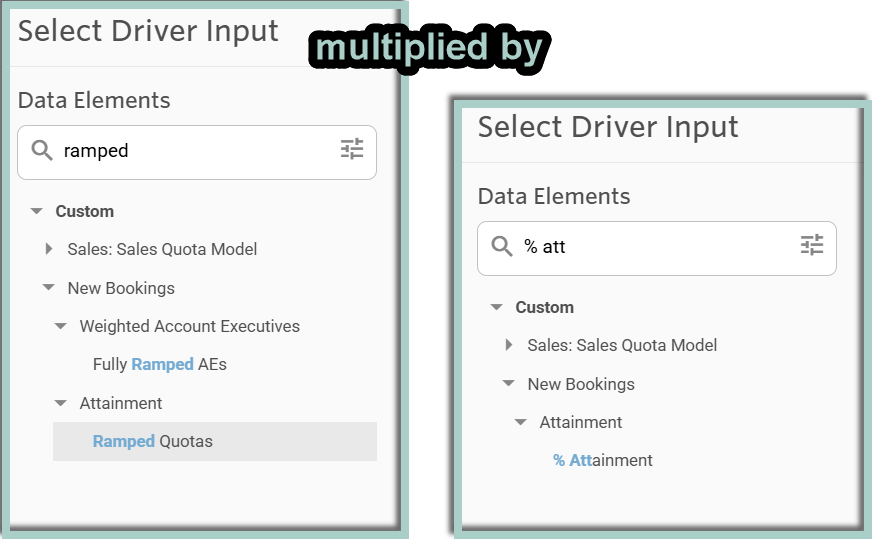The height and width of the screenshot is (539, 872).
Task: Collapse the Attainment node in the left panel
Action: tap(61, 403)
